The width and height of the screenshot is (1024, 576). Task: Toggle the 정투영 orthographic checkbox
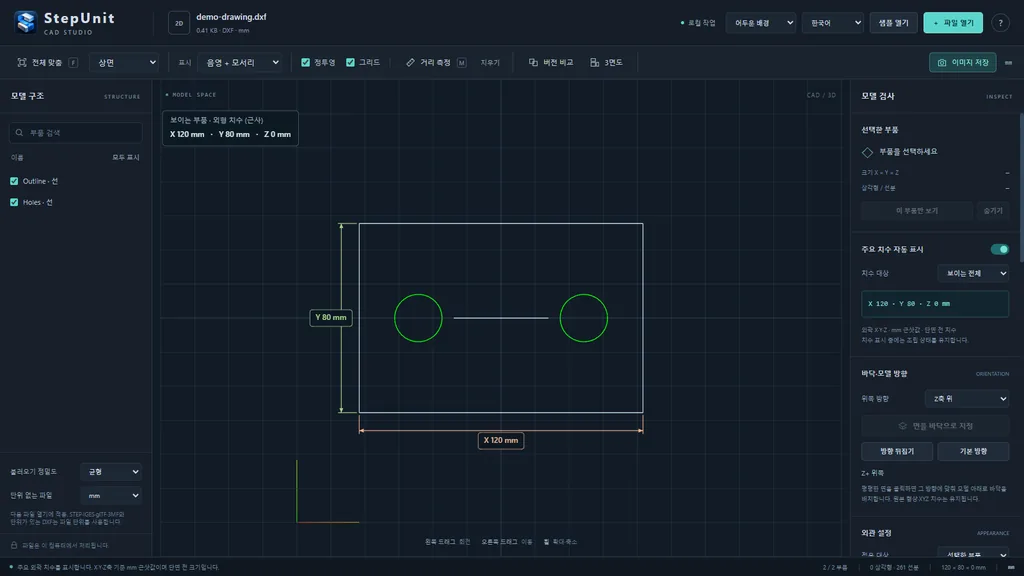[306, 63]
